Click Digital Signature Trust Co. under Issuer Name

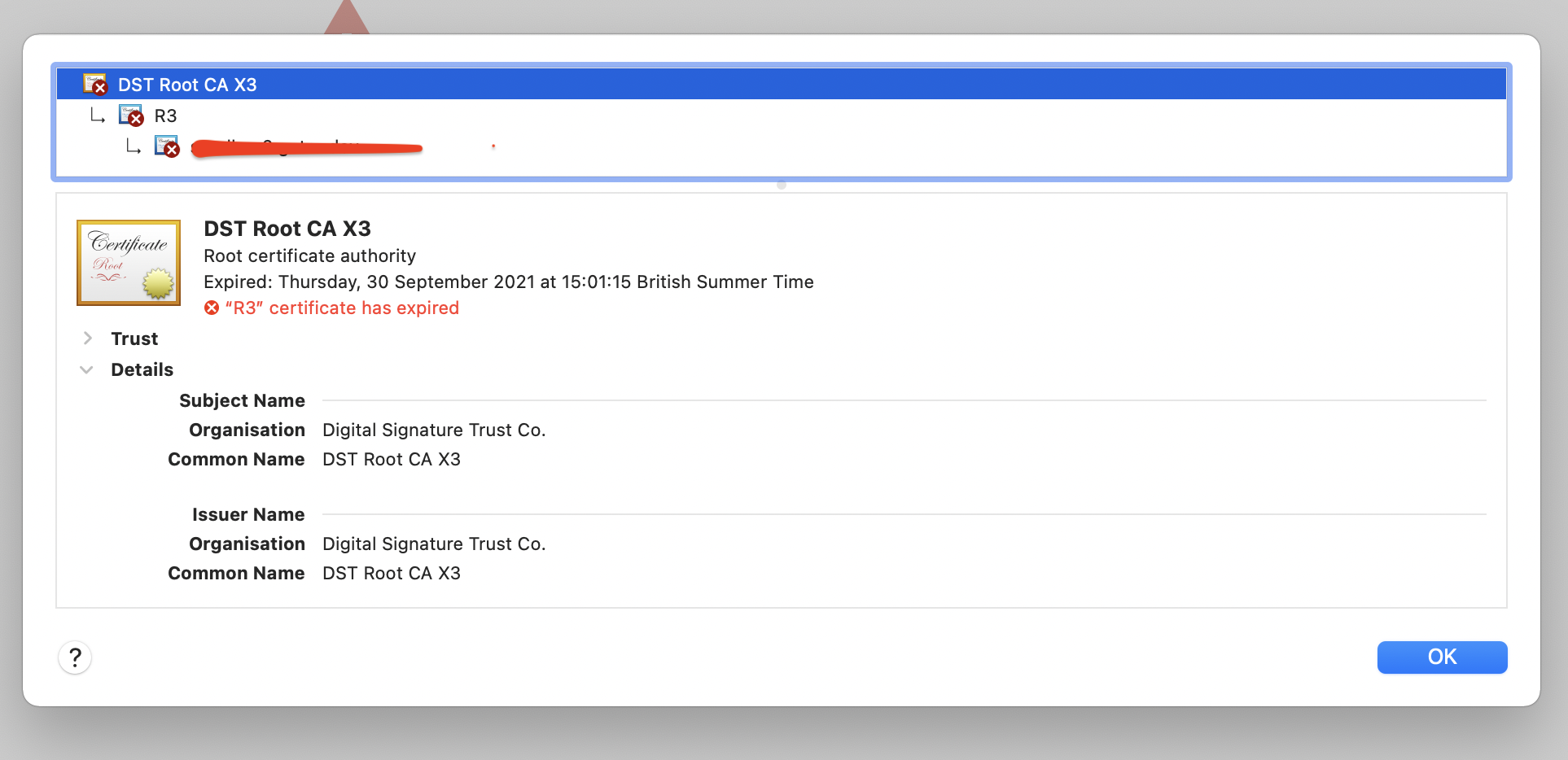(x=434, y=544)
